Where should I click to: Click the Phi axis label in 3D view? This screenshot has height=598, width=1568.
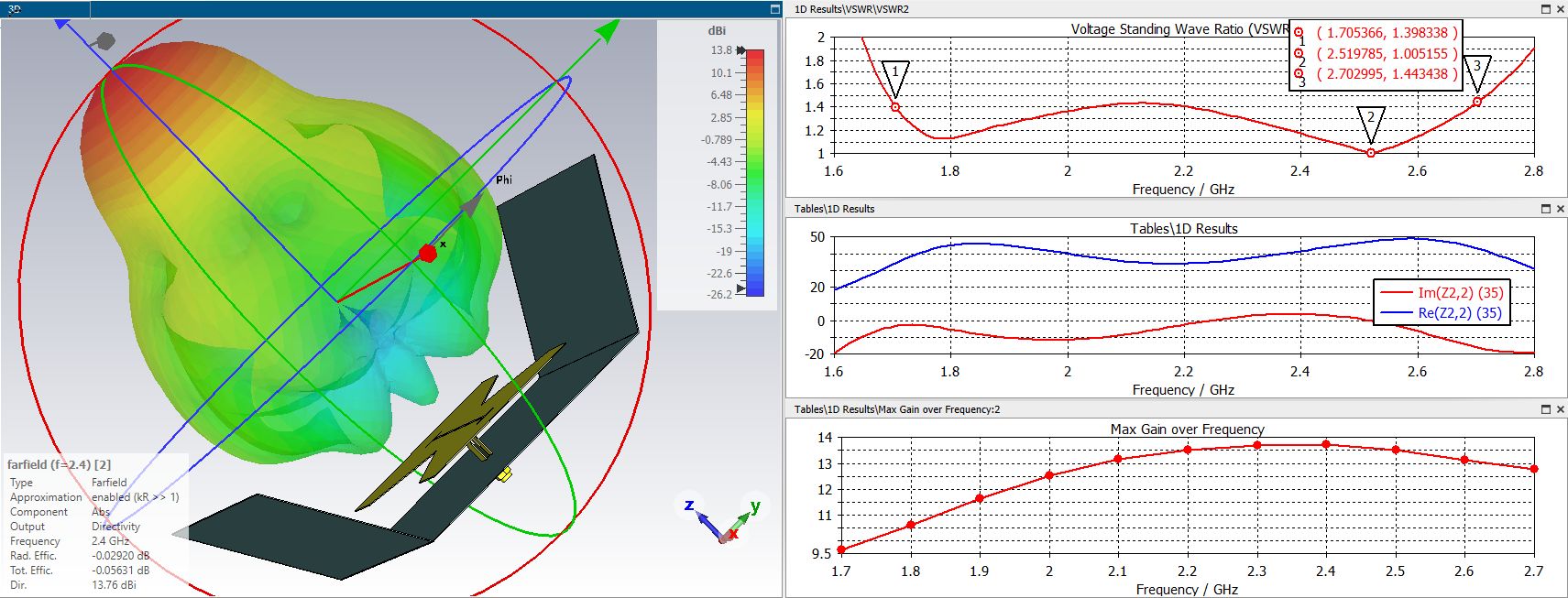coord(504,179)
